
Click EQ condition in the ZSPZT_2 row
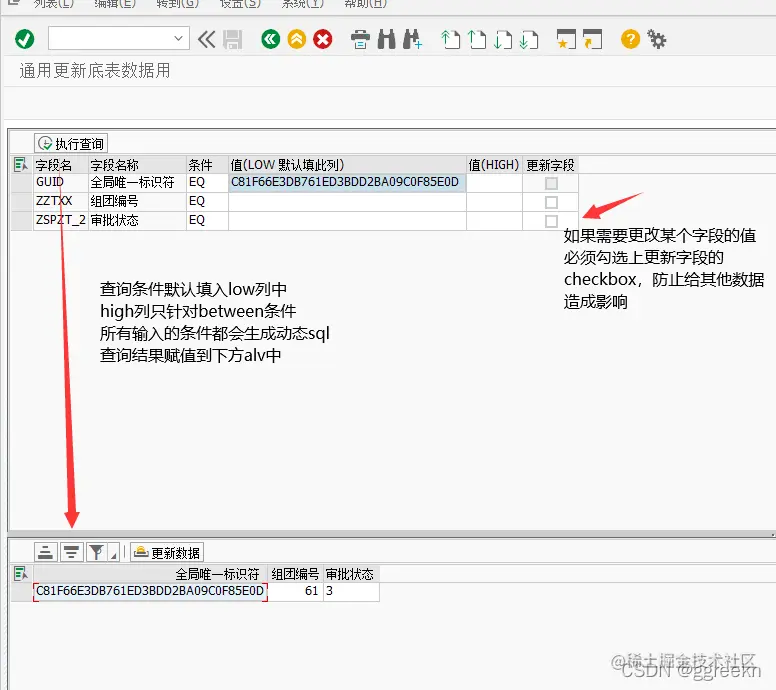tap(207, 220)
